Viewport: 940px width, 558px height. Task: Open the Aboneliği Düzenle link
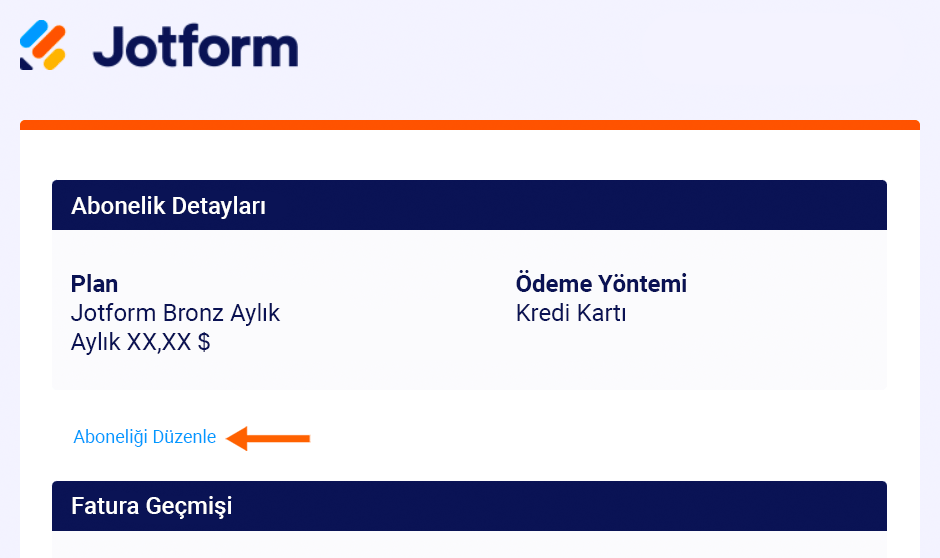(x=144, y=437)
